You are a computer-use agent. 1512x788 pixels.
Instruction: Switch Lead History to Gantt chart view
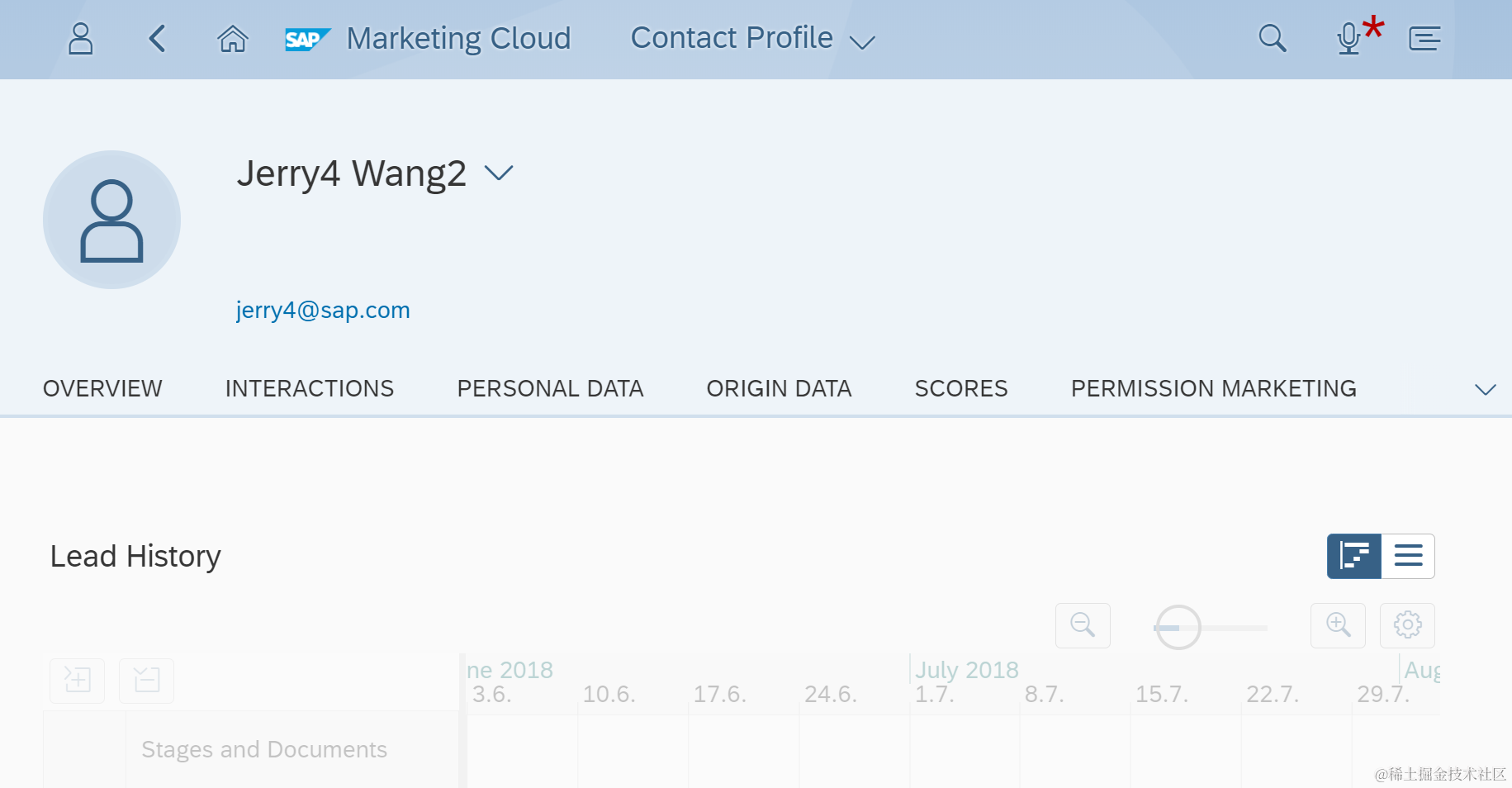(x=1354, y=556)
